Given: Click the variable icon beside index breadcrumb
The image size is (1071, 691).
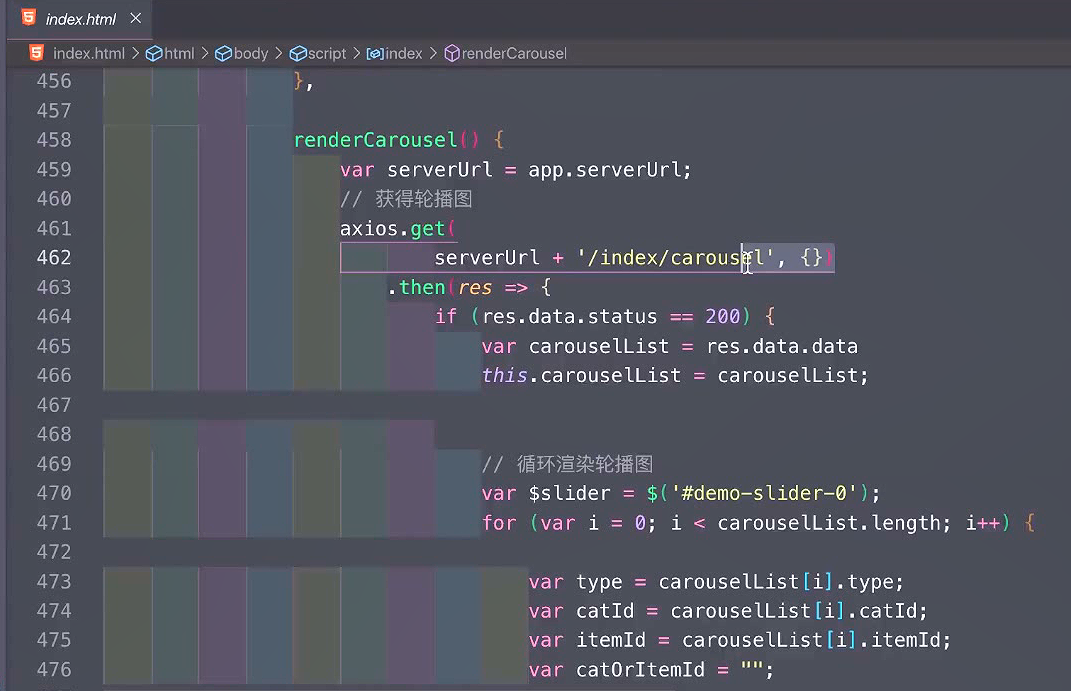Looking at the screenshot, I should click(x=375, y=53).
